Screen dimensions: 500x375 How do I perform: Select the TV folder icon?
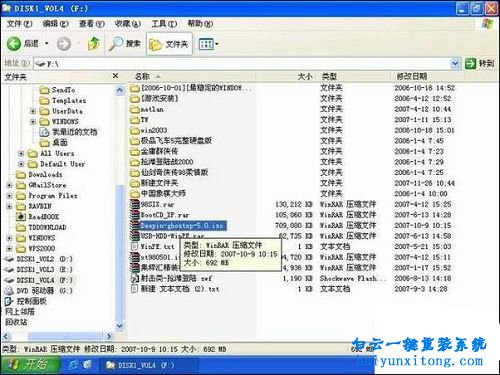(135, 120)
